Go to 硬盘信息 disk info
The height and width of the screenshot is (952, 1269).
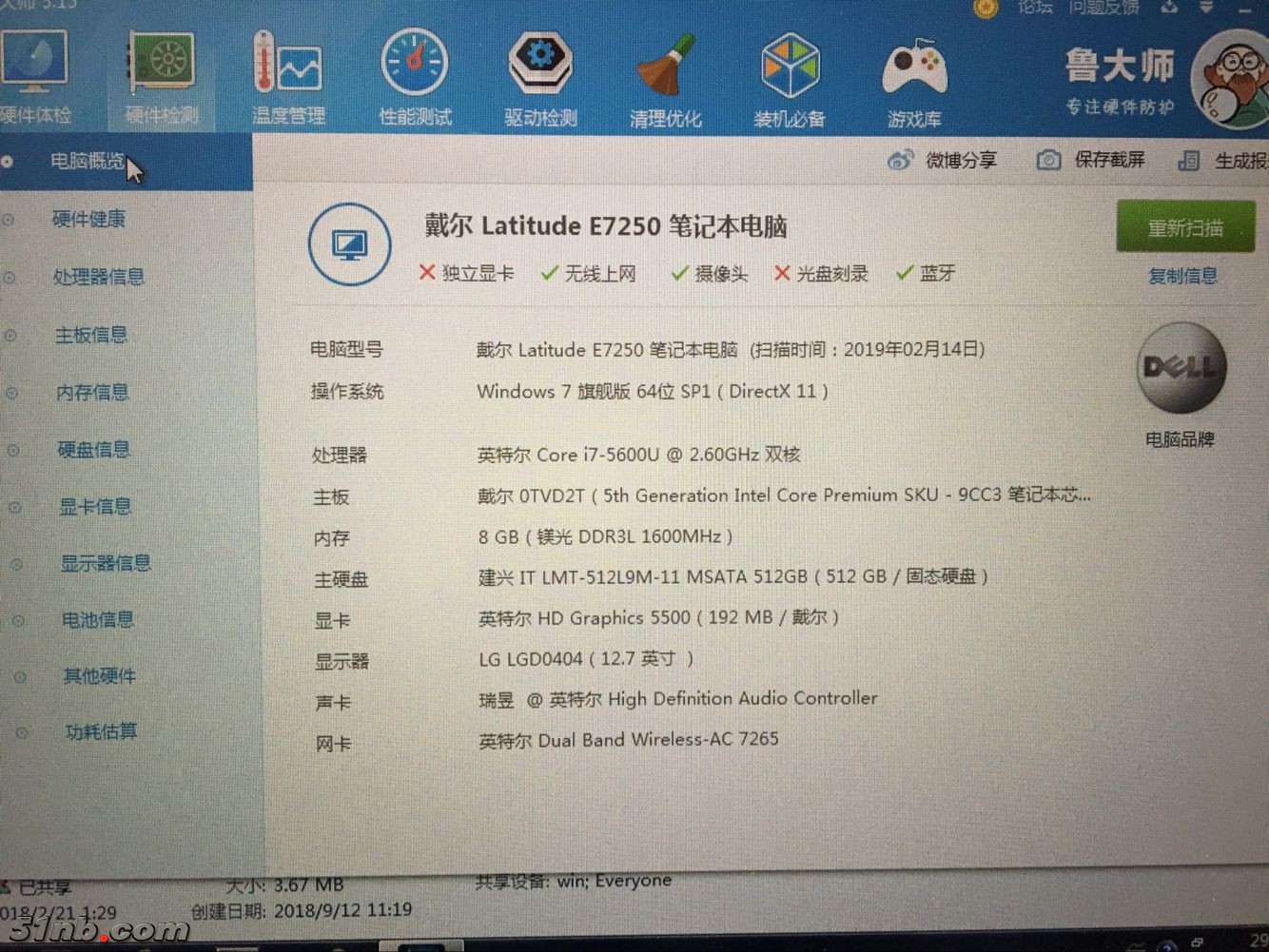(93, 450)
